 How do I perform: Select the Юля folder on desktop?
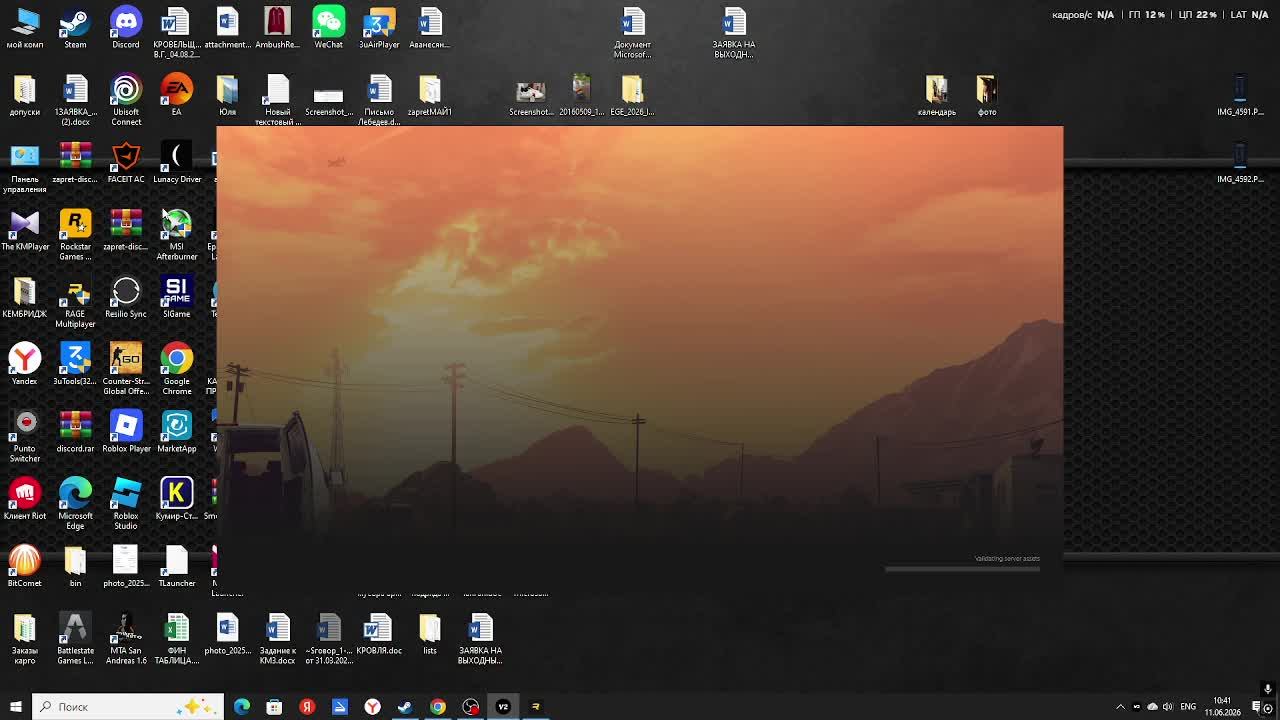pos(227,95)
